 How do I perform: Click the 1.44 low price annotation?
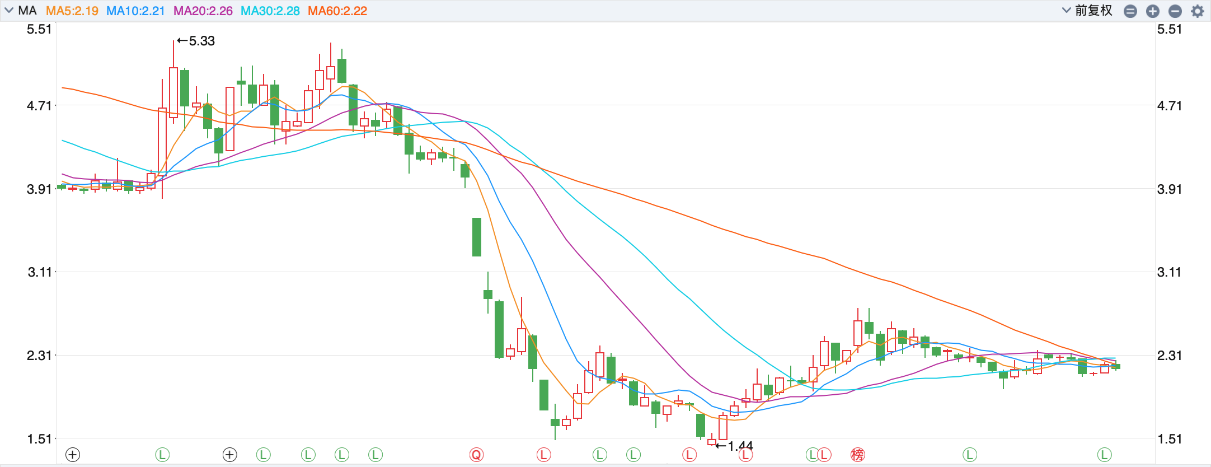coord(739,445)
